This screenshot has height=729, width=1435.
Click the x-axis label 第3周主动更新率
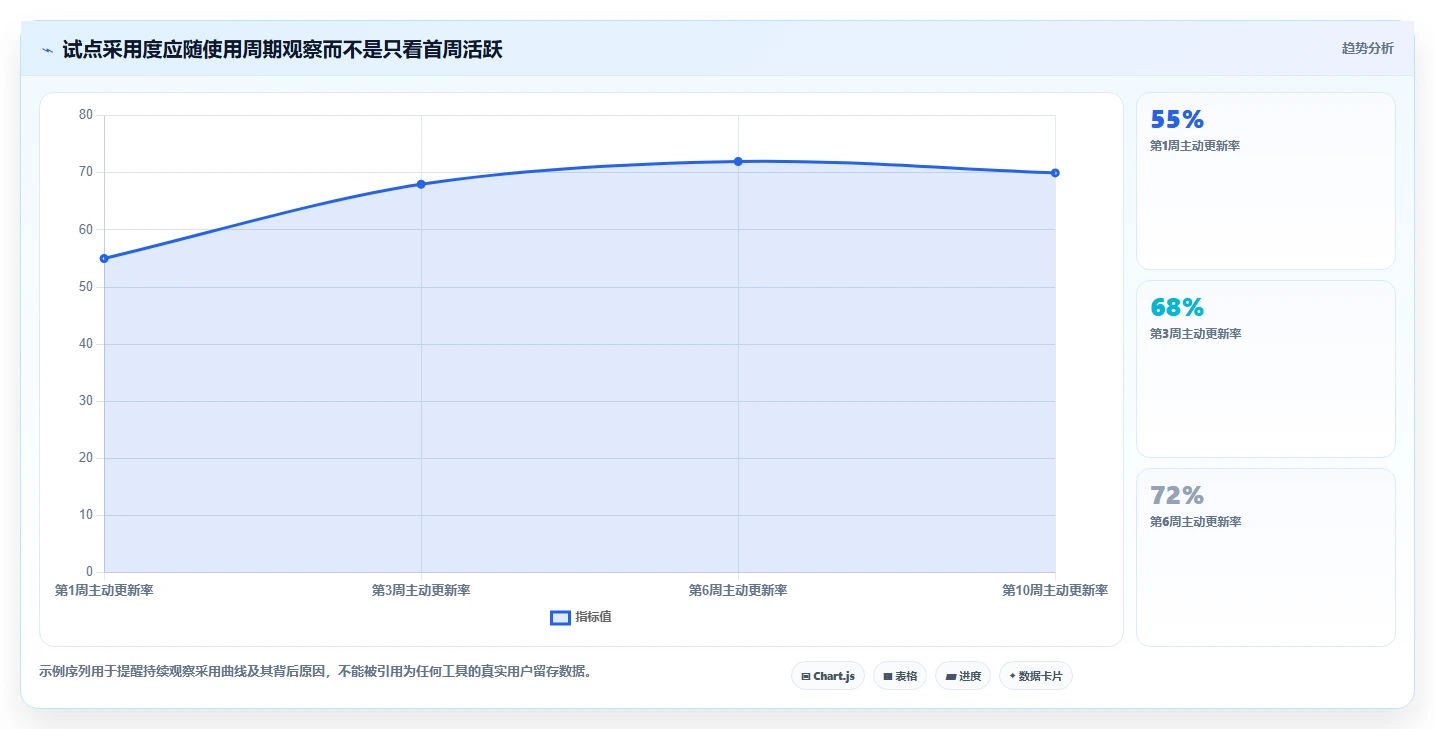[421, 590]
